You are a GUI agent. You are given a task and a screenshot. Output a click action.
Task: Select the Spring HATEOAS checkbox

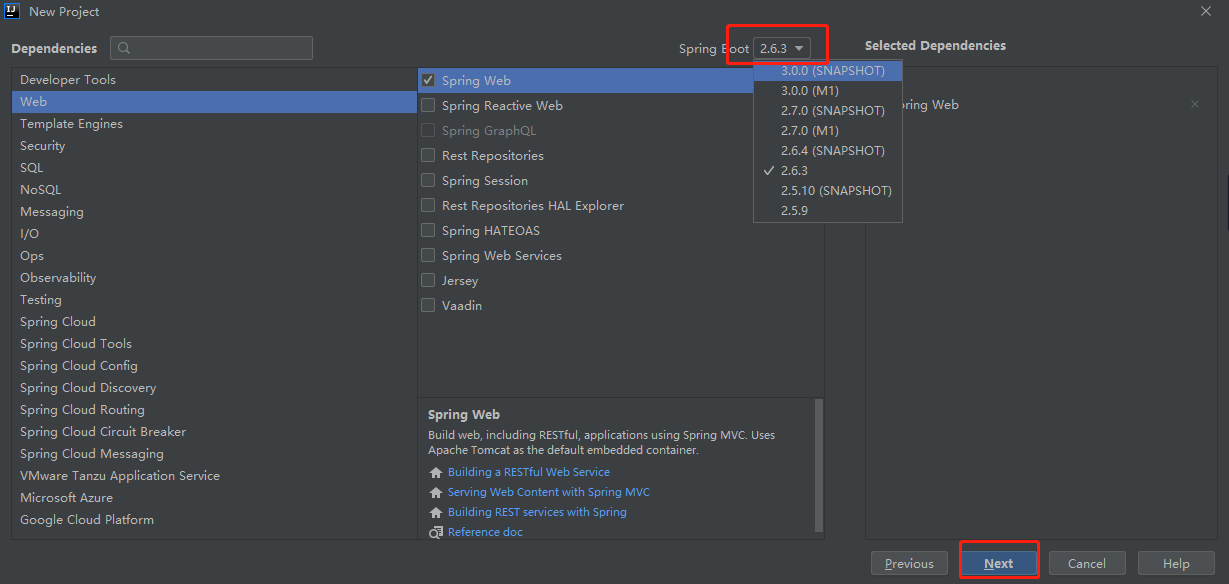(x=428, y=230)
